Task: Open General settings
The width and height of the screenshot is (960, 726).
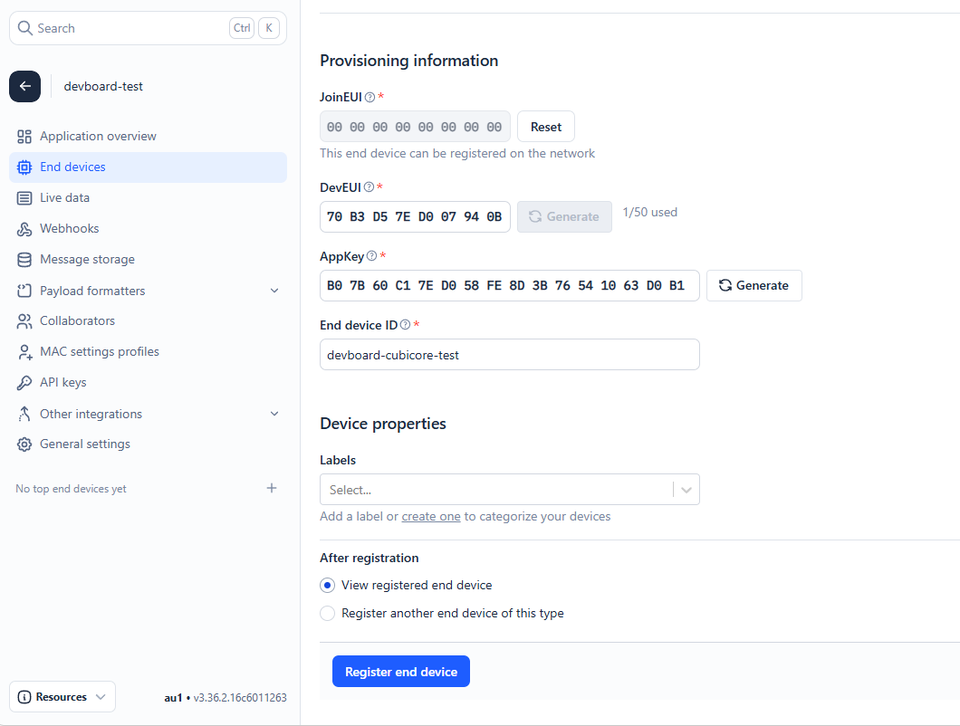Action: click(148, 444)
